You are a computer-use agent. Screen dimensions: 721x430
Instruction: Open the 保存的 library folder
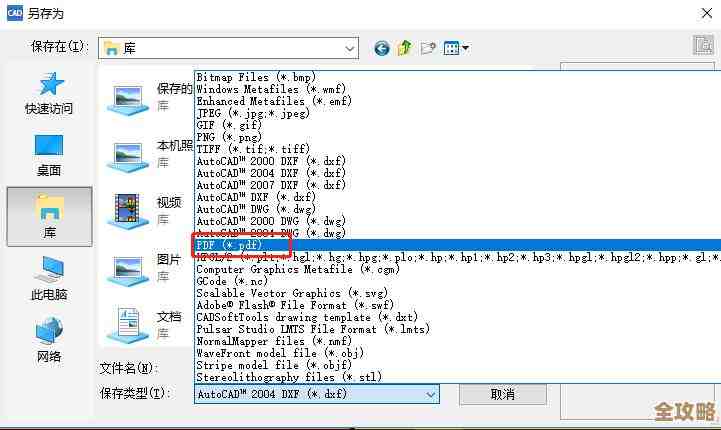click(x=149, y=97)
